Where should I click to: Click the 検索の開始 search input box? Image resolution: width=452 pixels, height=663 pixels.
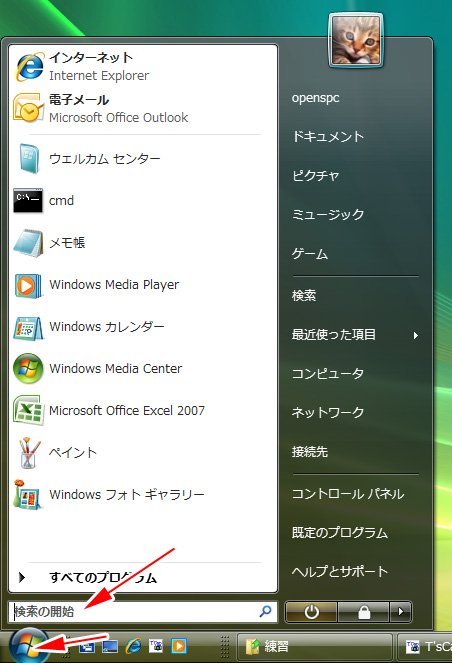coord(135,611)
